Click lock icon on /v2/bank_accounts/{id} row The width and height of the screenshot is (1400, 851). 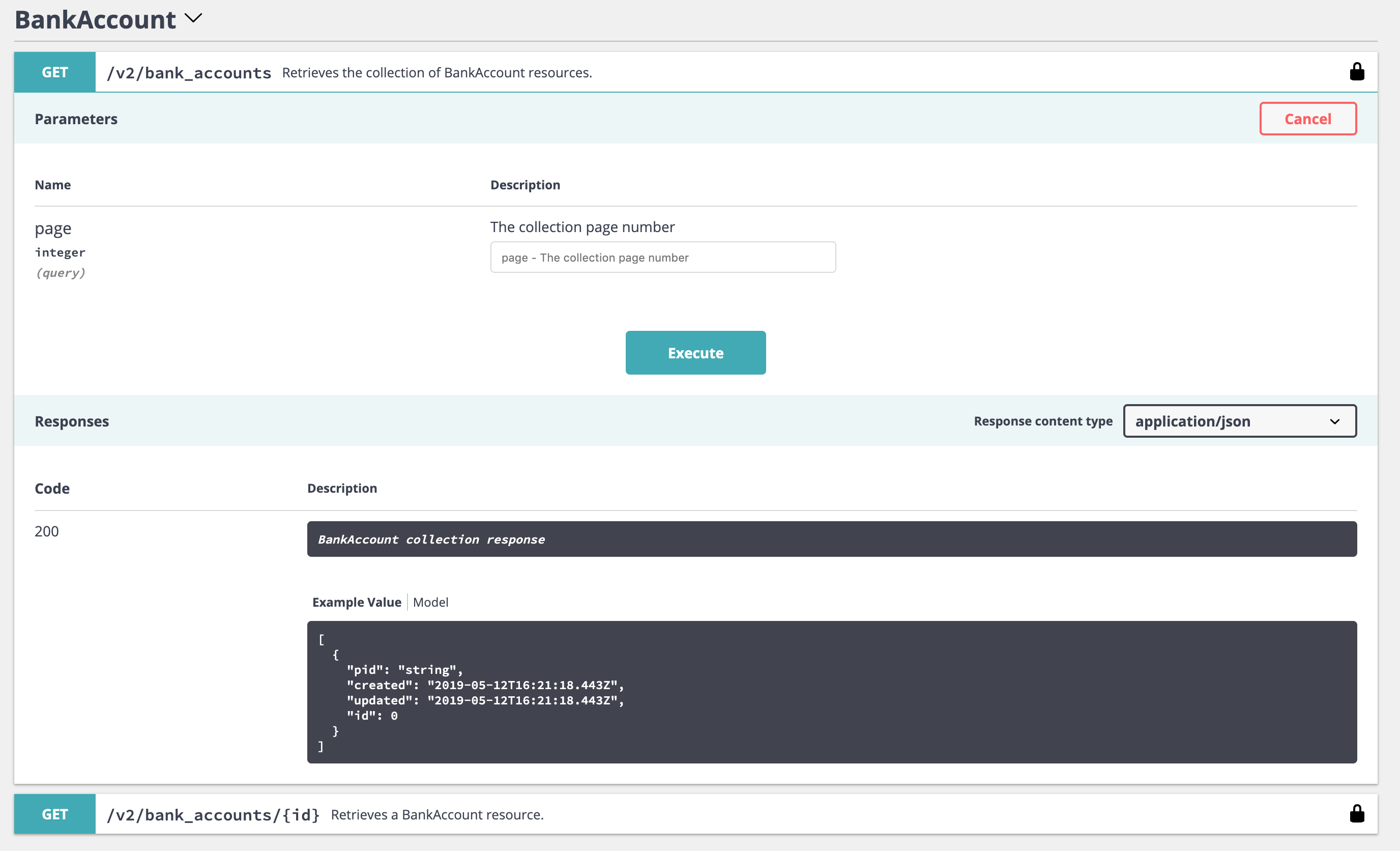1356,814
